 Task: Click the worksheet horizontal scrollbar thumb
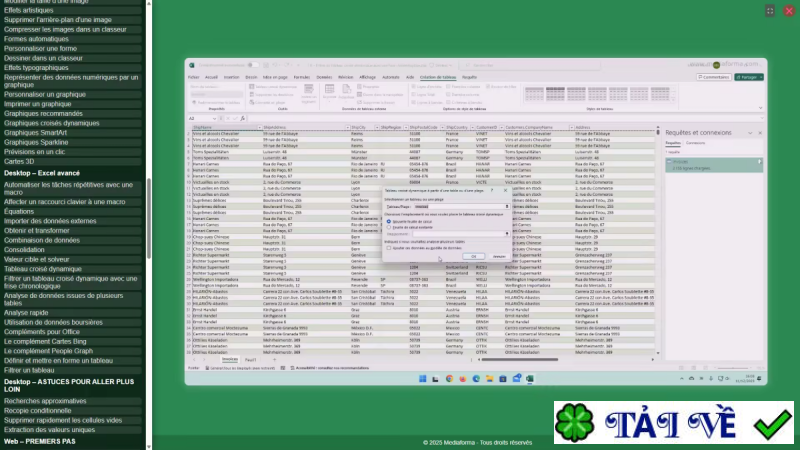click(519, 359)
